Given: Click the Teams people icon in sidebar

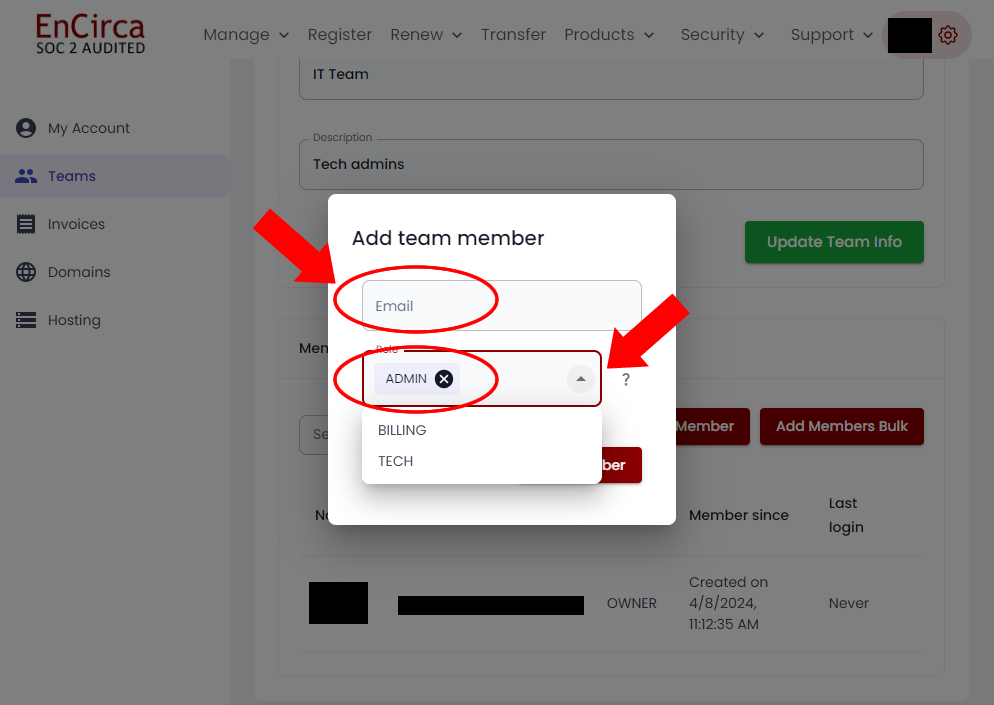Looking at the screenshot, I should coord(26,176).
